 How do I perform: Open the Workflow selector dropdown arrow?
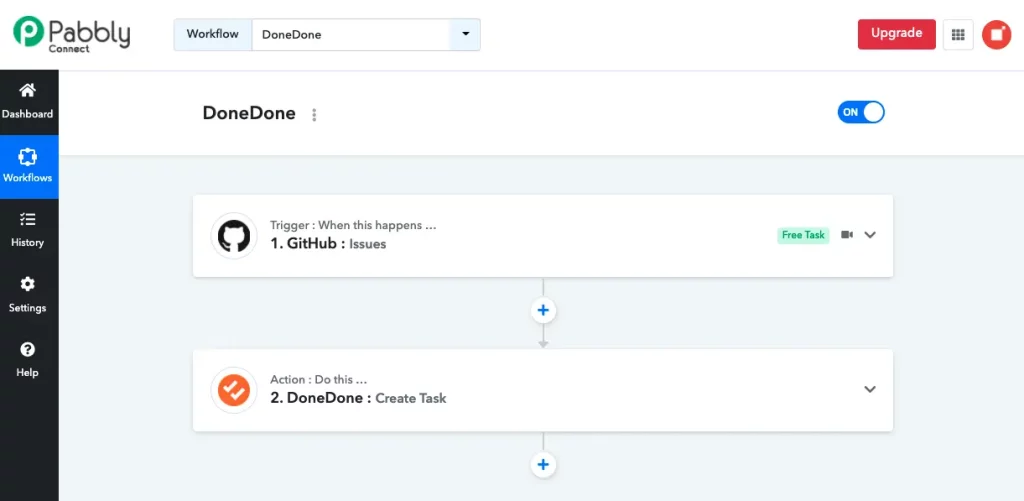pos(465,35)
